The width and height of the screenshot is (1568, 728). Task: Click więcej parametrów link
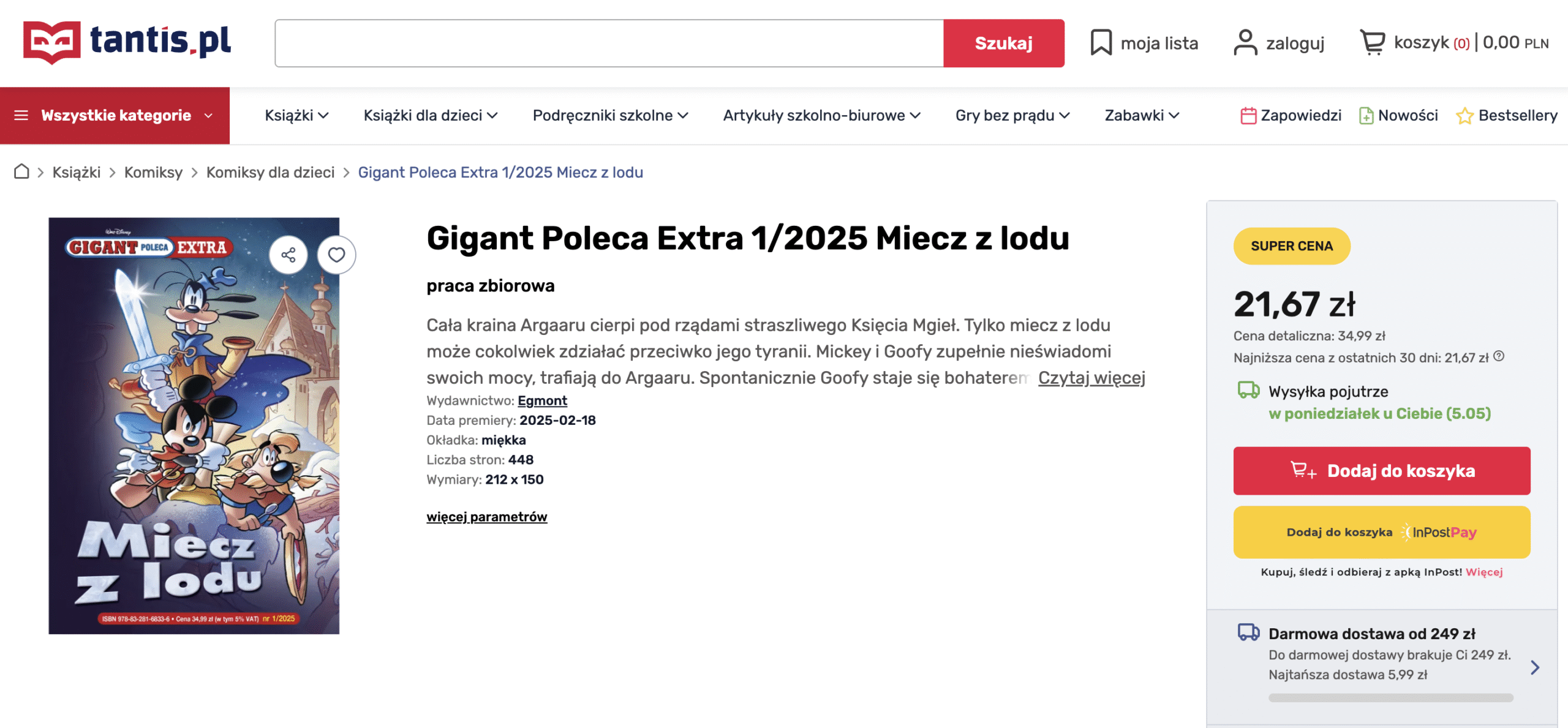click(x=487, y=517)
